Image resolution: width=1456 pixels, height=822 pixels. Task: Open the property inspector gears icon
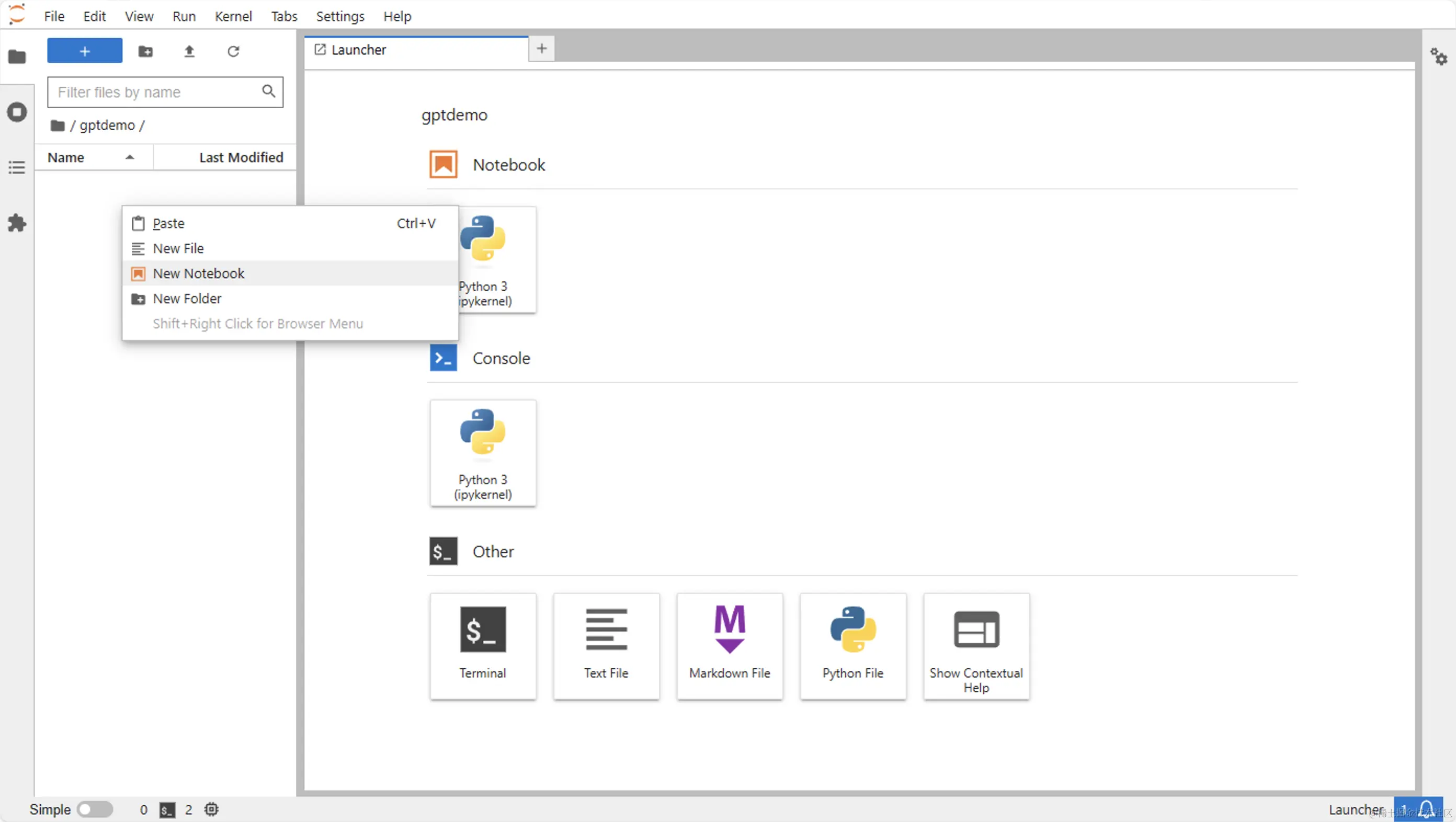click(x=1438, y=56)
